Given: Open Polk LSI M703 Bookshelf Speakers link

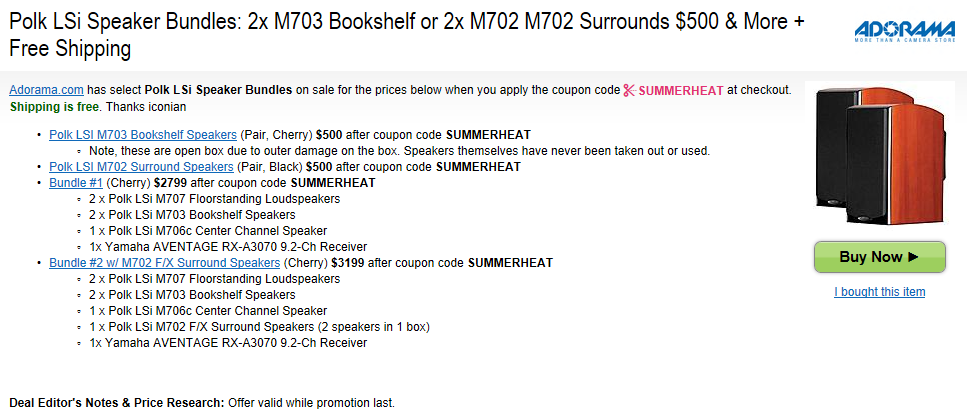Looking at the screenshot, I should [142, 135].
